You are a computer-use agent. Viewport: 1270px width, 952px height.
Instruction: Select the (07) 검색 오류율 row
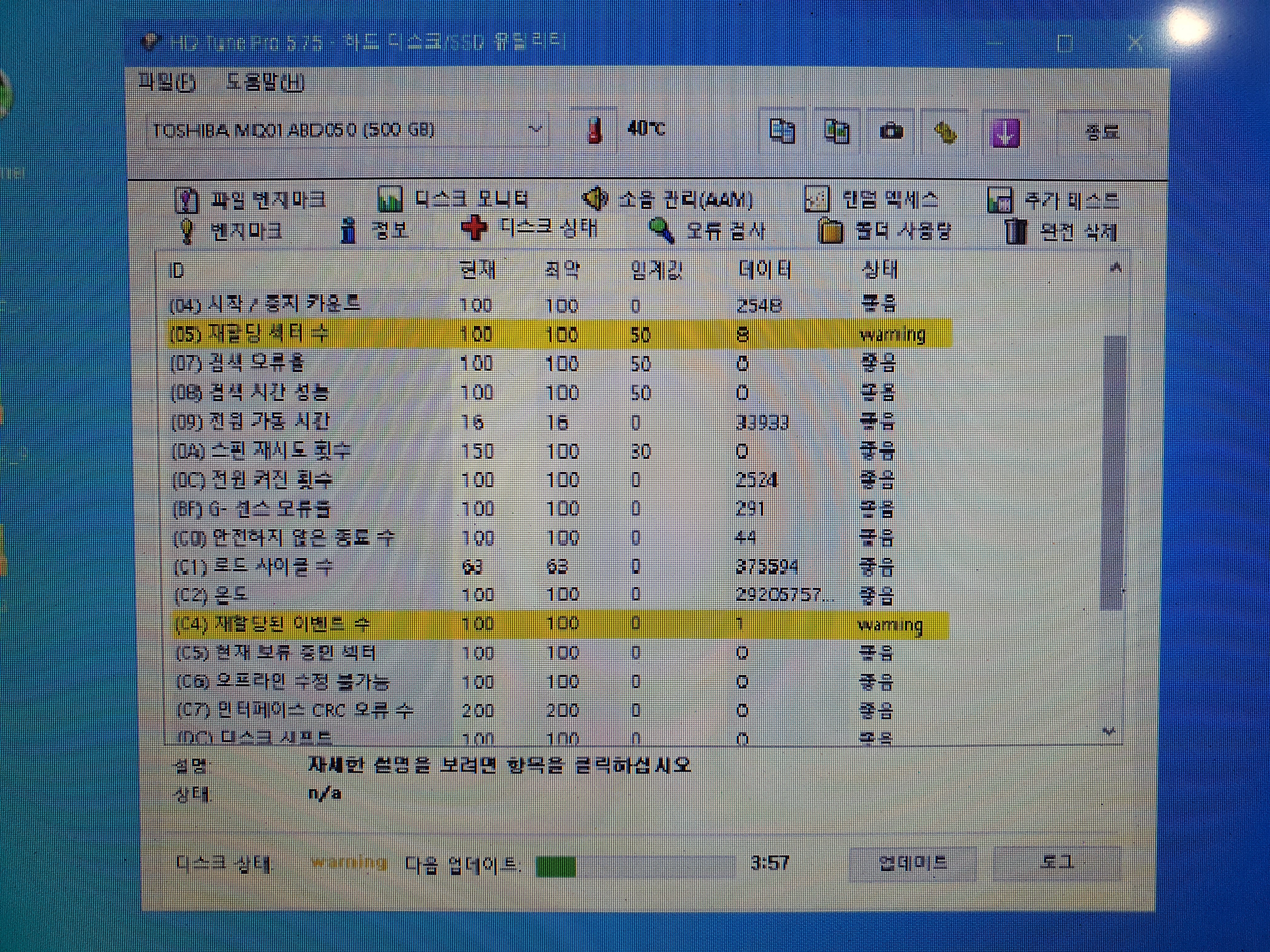click(560, 363)
